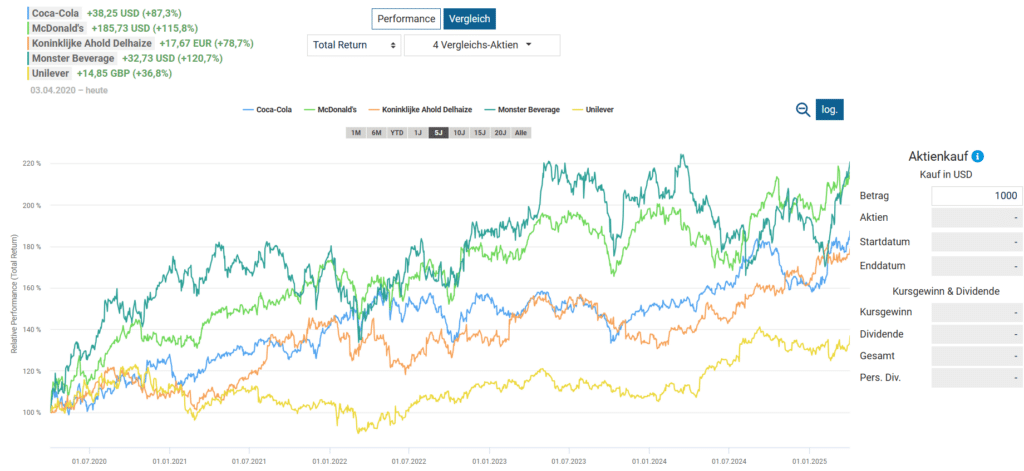
Task: Click the Enddatum field
Action: point(976,267)
